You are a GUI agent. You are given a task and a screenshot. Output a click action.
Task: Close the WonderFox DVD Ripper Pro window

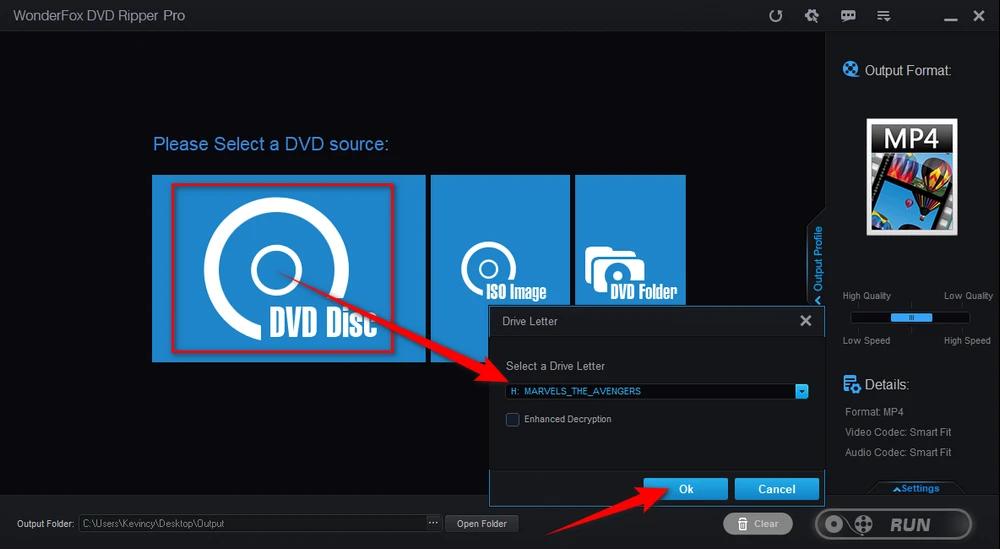(x=979, y=16)
